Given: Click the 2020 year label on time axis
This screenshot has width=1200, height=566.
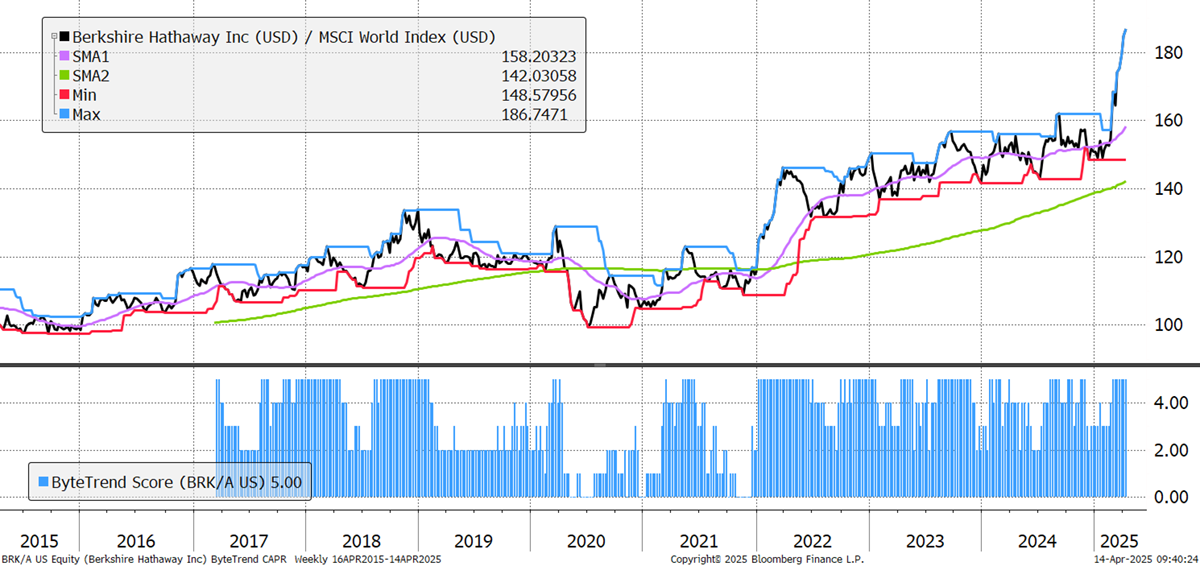Looking at the screenshot, I should click(587, 540).
